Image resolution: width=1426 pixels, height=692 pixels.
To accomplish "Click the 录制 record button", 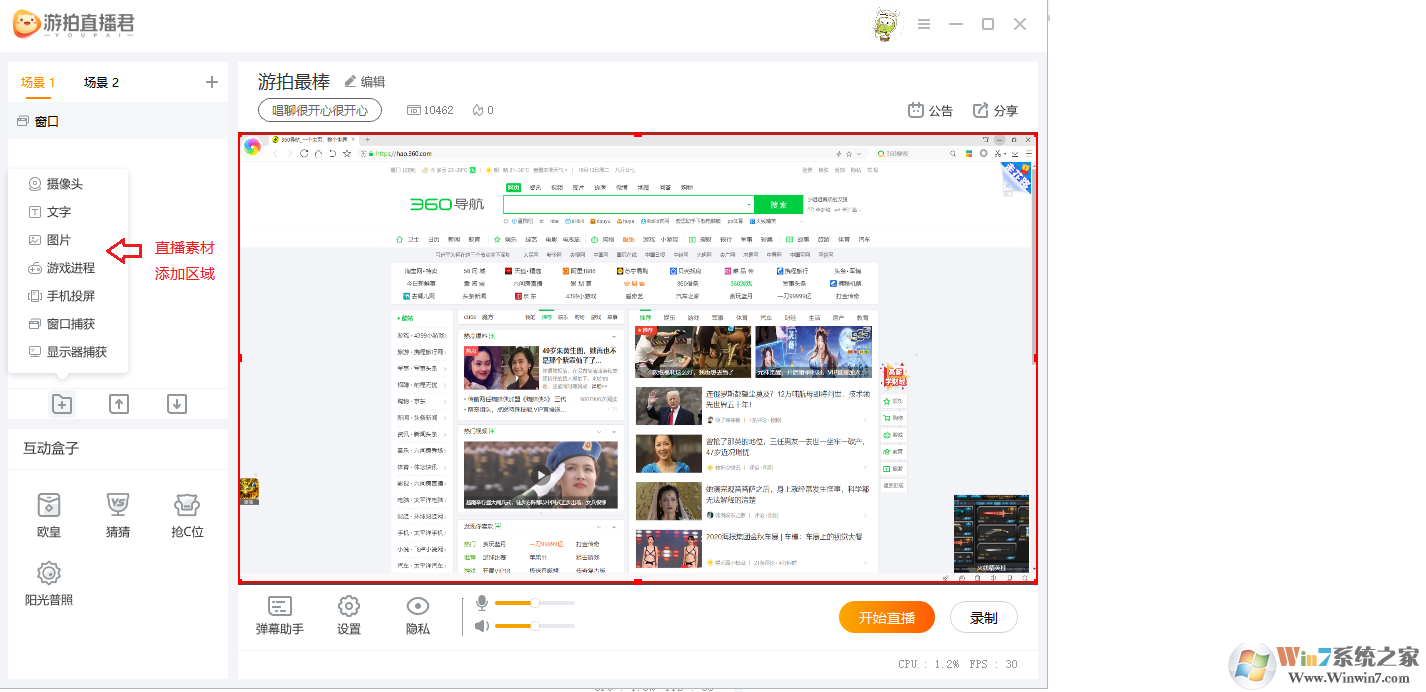I will click(984, 618).
